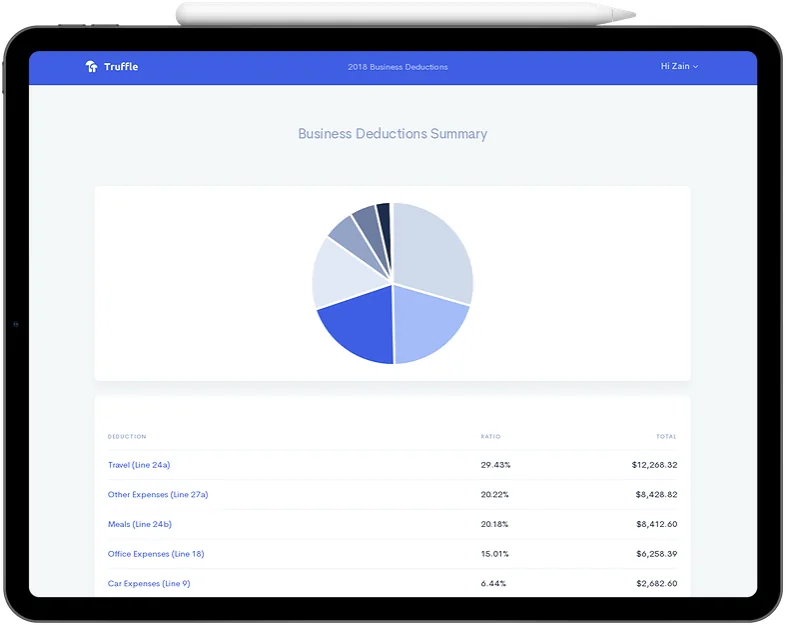
Task: Open the Travel (Line 24a) deduction link
Action: [139, 465]
